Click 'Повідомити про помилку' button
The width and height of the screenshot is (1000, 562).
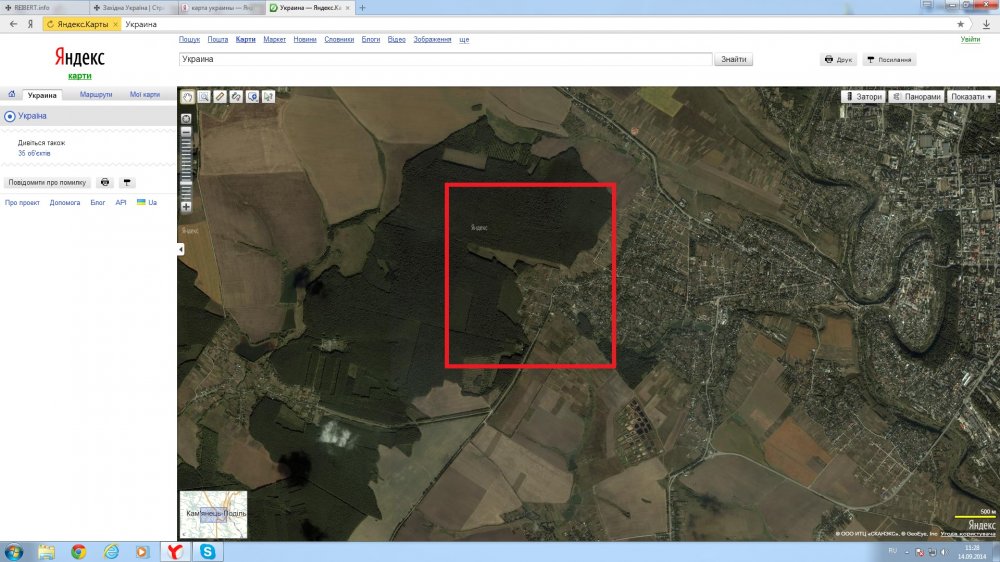tap(47, 182)
